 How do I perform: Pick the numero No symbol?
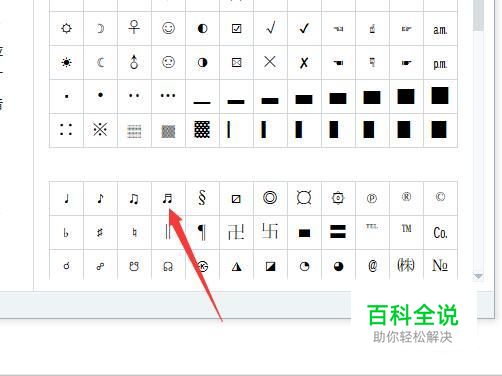point(440,265)
